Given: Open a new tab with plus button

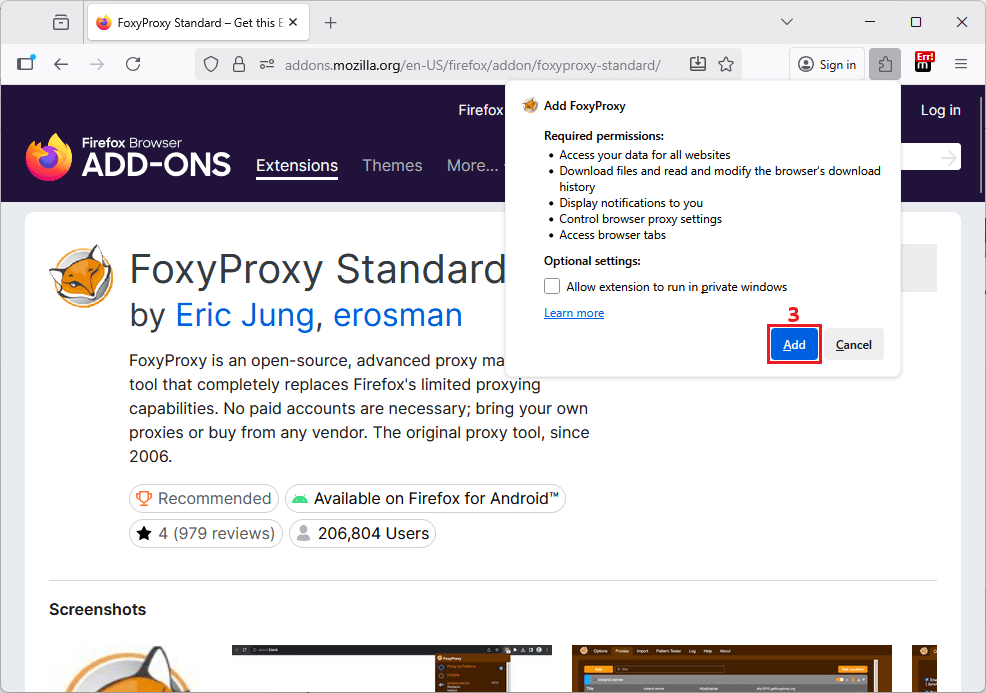Looking at the screenshot, I should (x=331, y=22).
